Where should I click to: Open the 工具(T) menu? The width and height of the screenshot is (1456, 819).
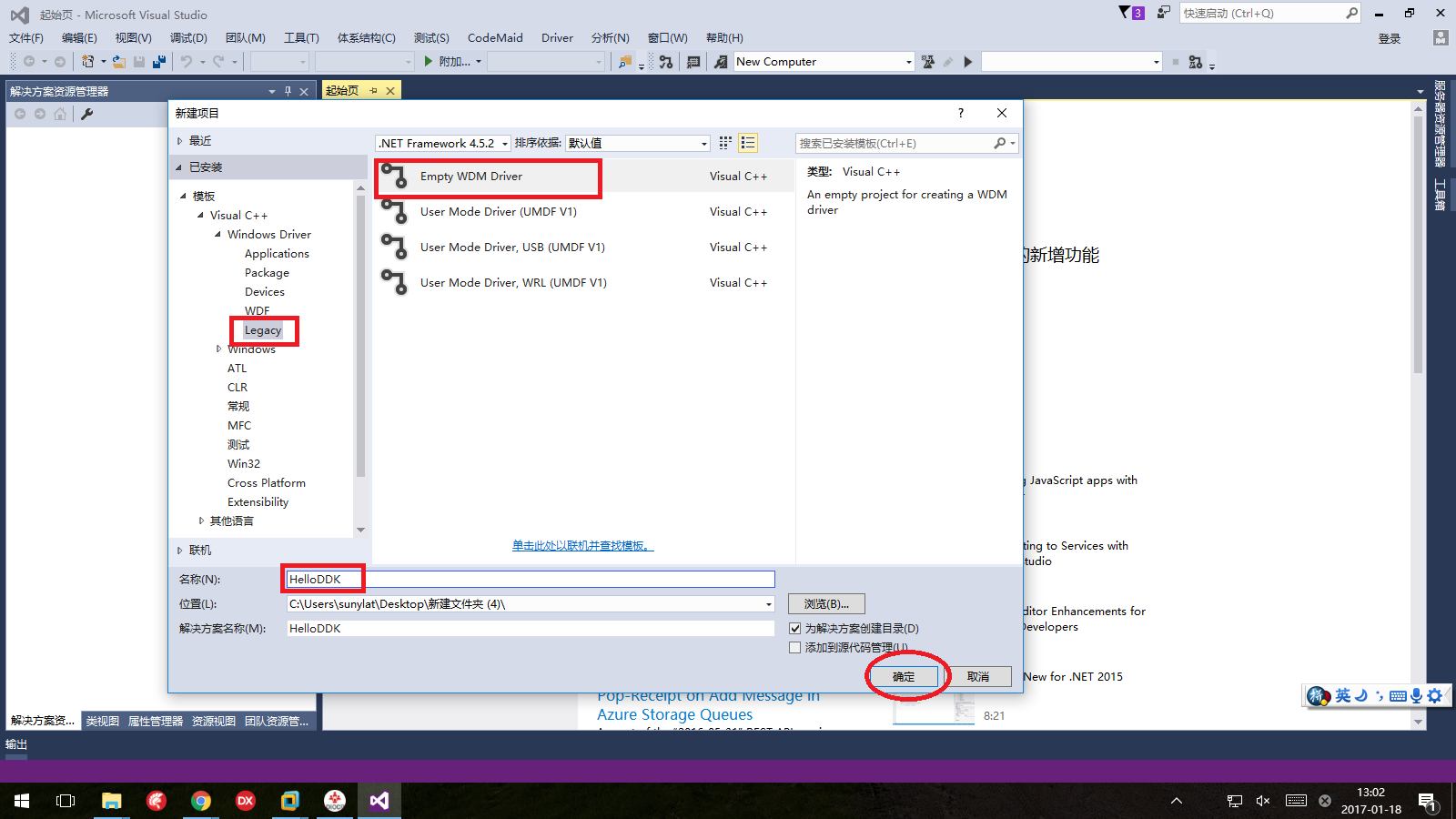pyautogui.click(x=301, y=38)
